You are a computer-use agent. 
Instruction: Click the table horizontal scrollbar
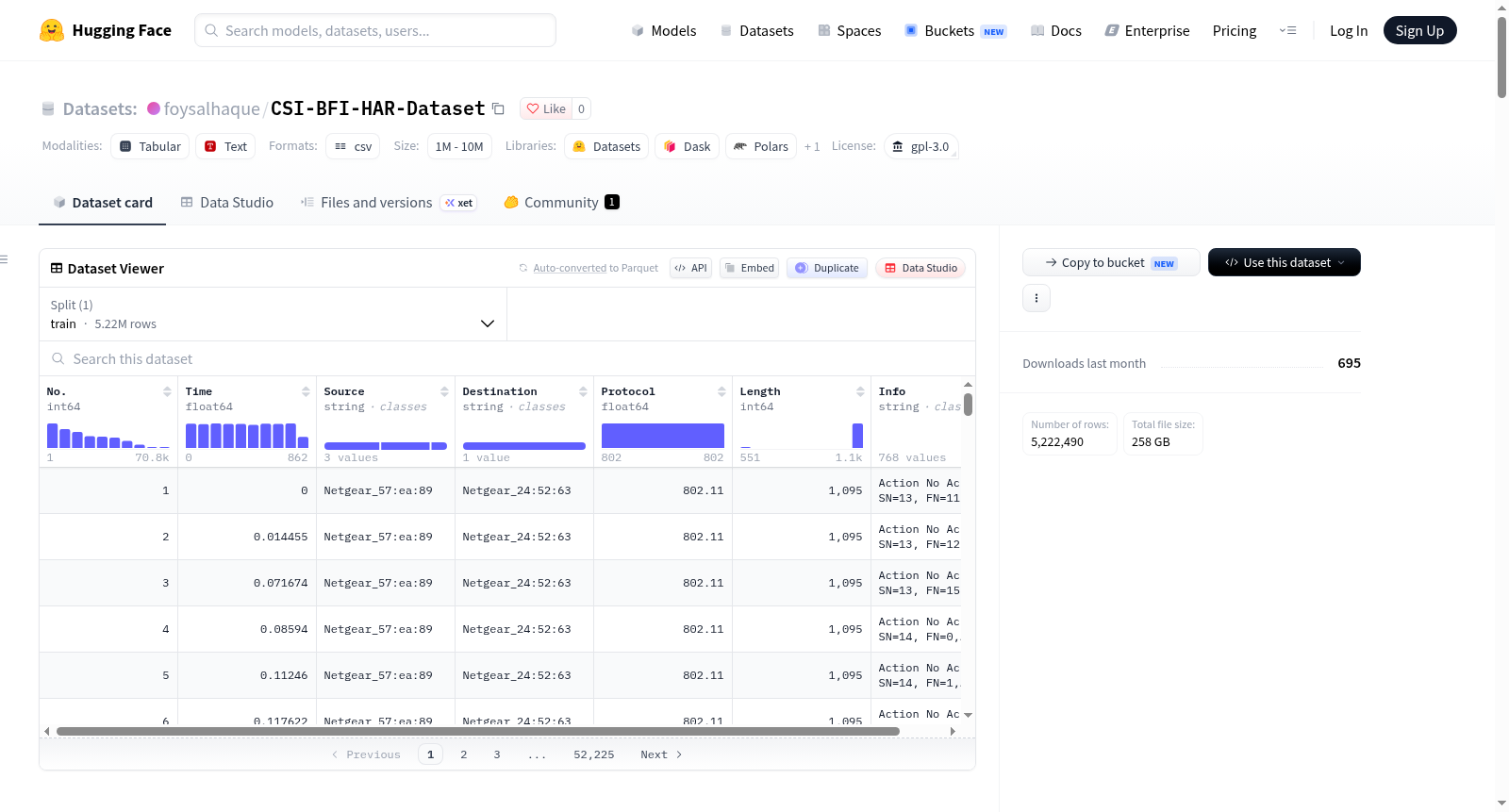[477, 731]
